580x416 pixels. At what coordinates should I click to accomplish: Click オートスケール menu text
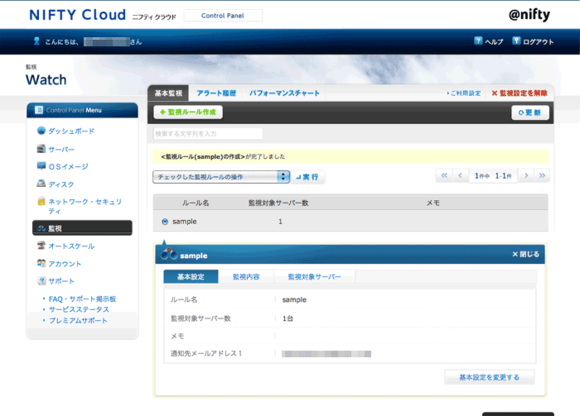(x=71, y=246)
